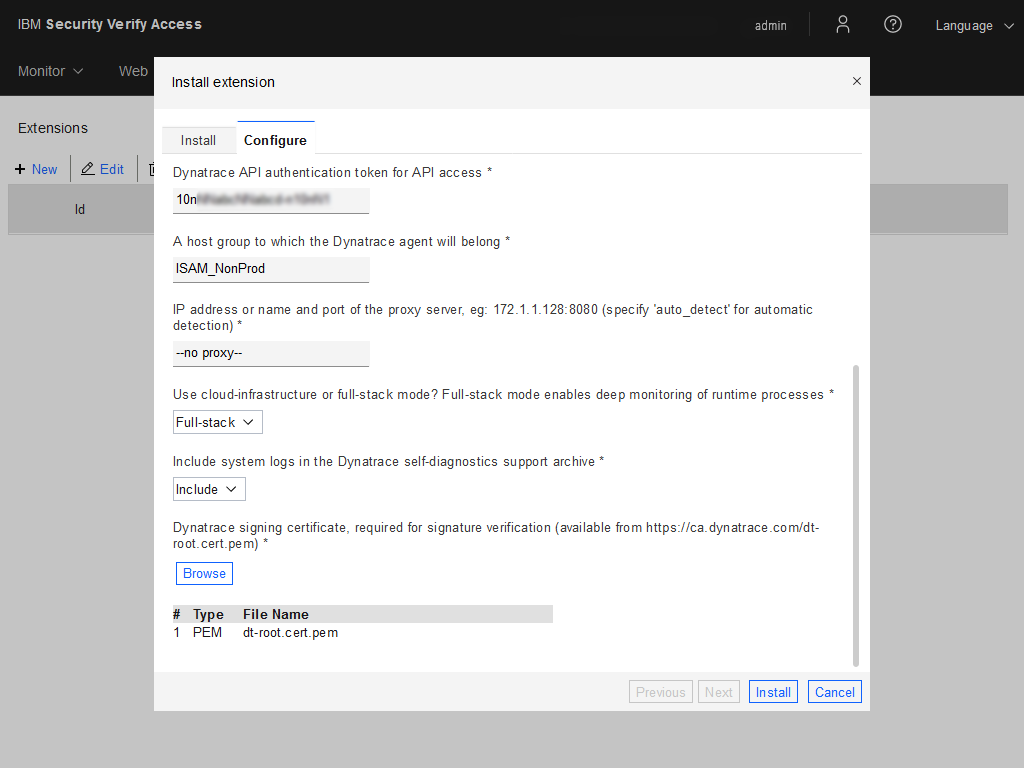Click the plus icon next to New

pos(20,169)
